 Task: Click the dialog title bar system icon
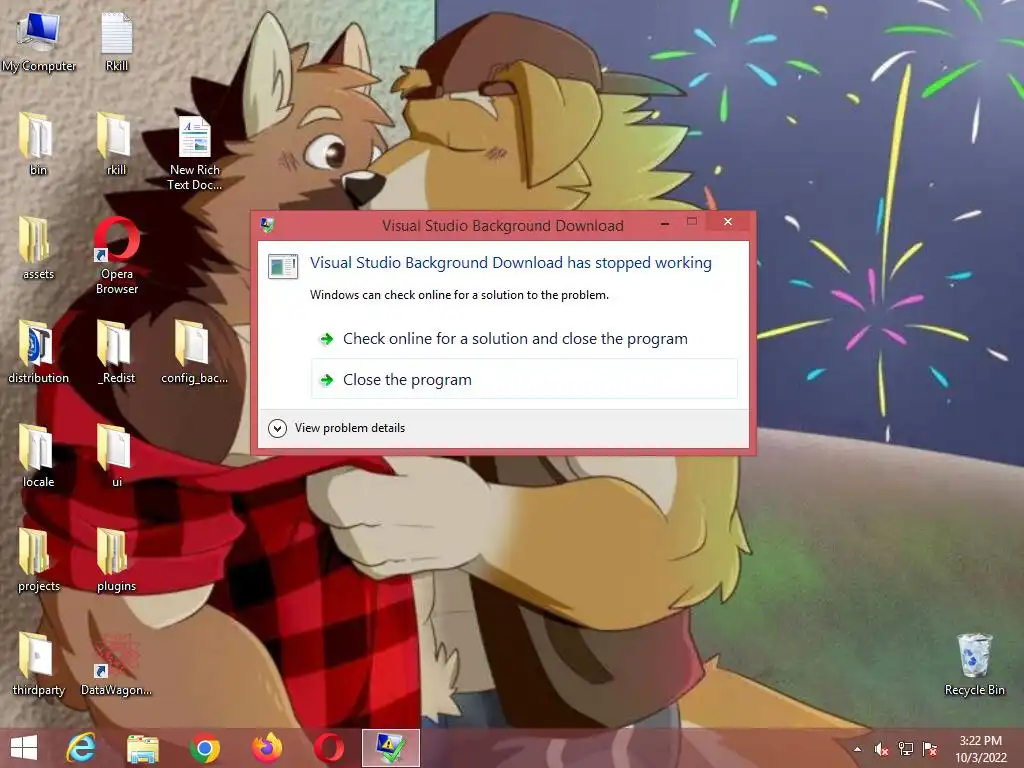tap(268, 225)
